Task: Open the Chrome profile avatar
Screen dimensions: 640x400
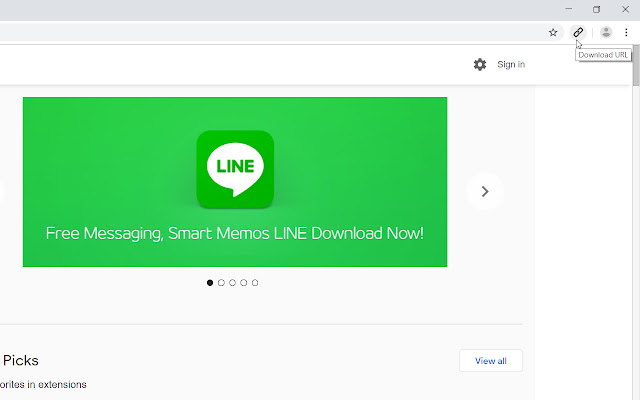Action: (x=606, y=32)
